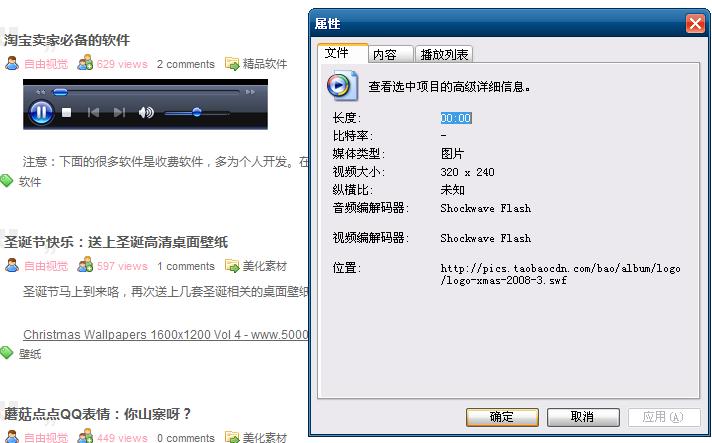This screenshot has height=443, width=712.
Task: Mute the player with the speaker icon
Action: [x=146, y=112]
